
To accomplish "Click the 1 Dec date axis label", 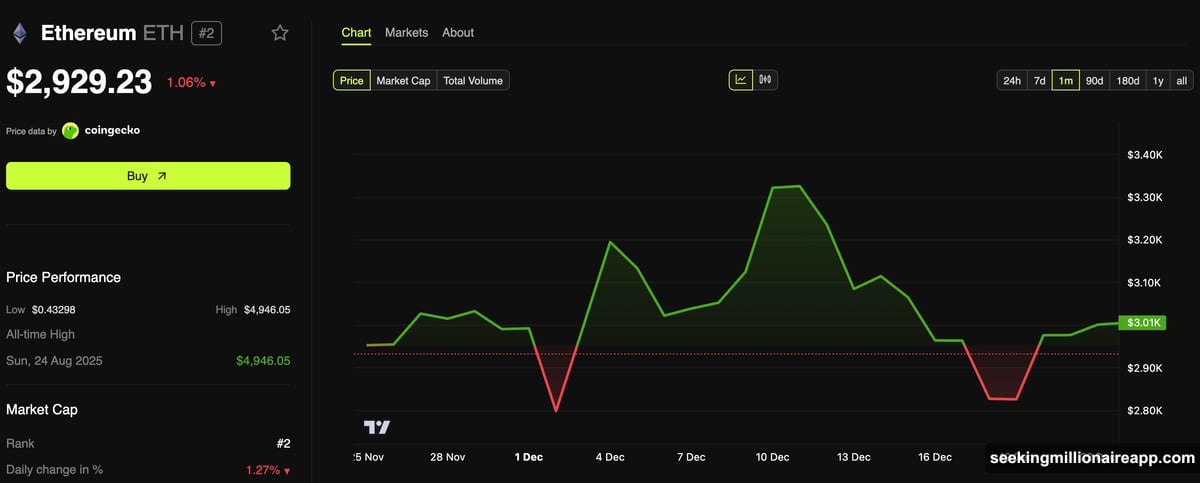I will 529,457.
